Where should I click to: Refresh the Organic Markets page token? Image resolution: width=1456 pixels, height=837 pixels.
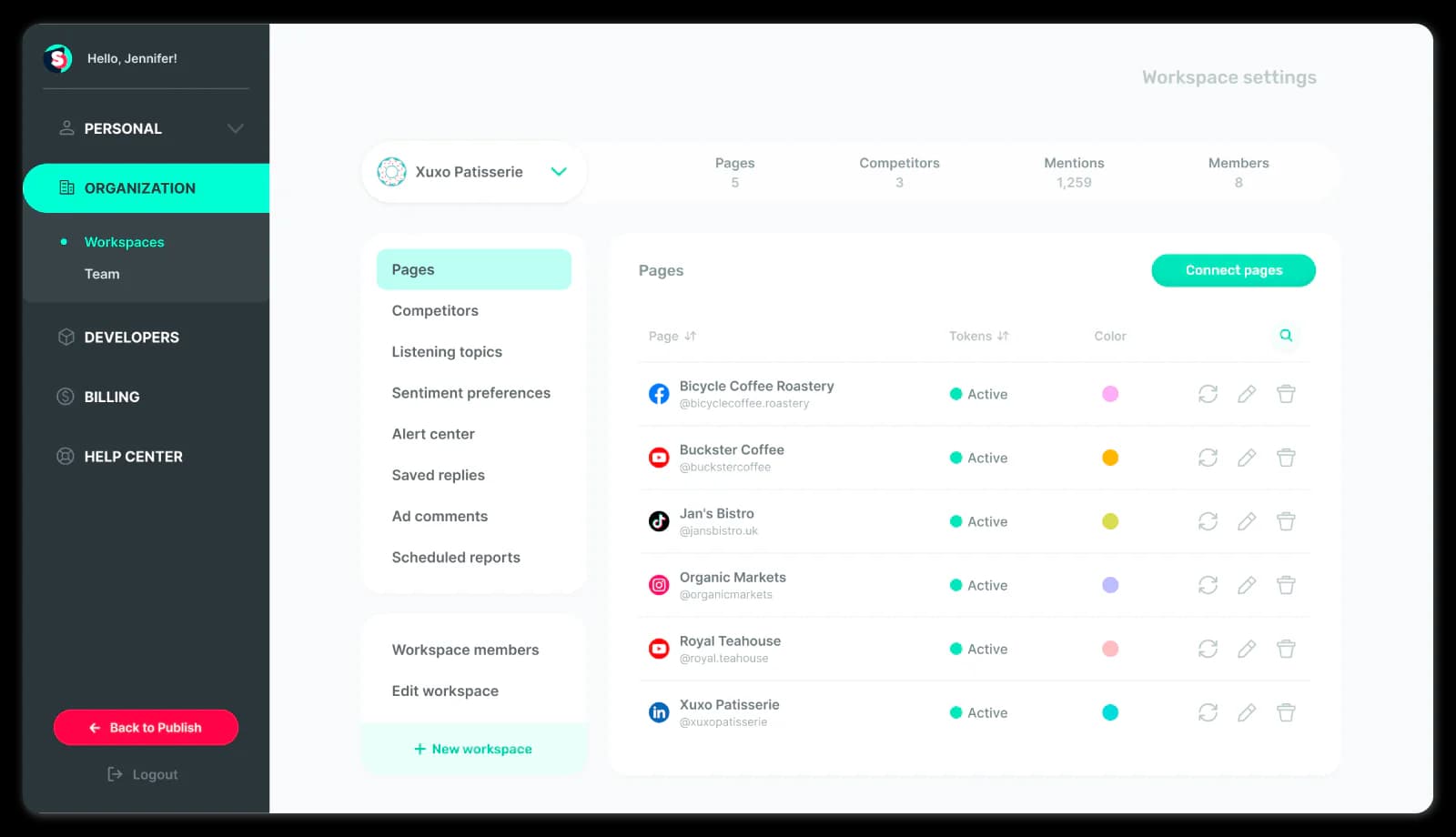pyautogui.click(x=1208, y=585)
